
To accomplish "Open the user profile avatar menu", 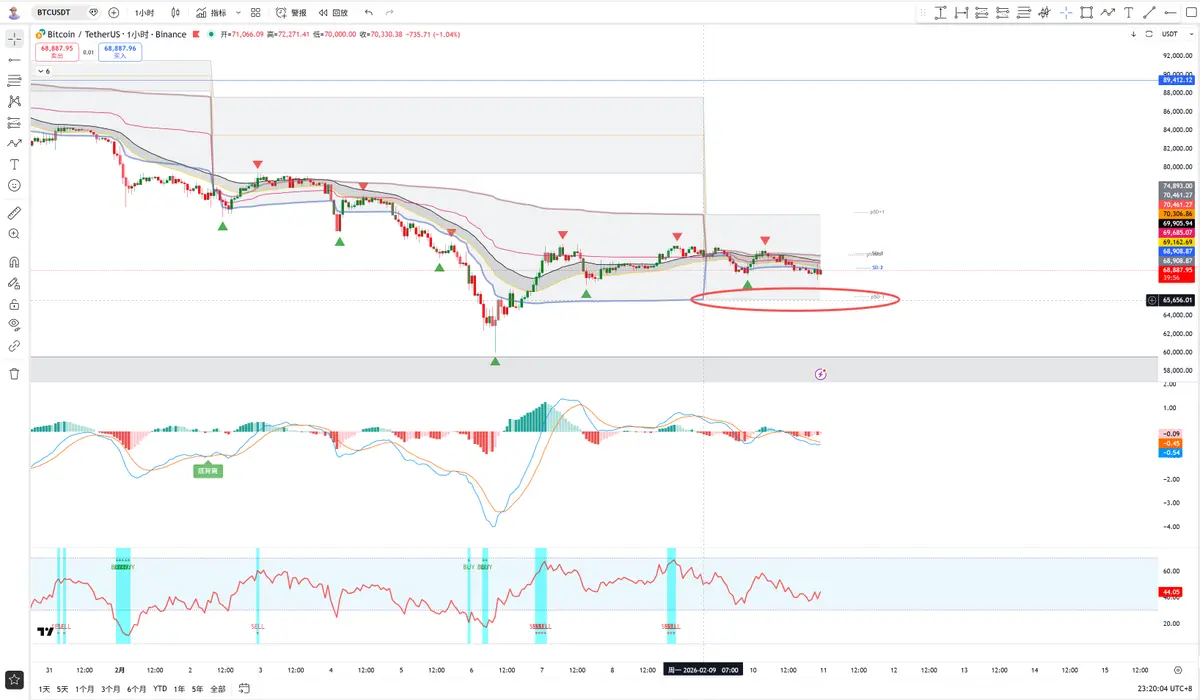I will pos(13,13).
